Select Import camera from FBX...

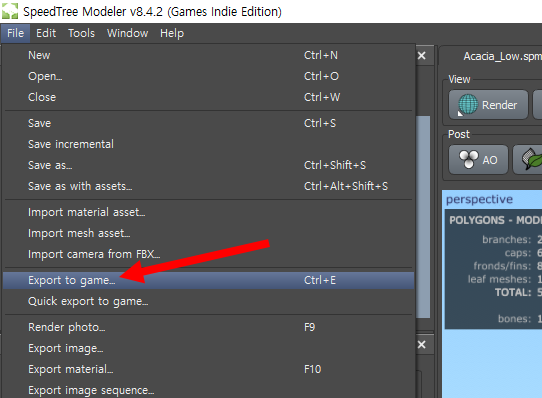point(208,254)
